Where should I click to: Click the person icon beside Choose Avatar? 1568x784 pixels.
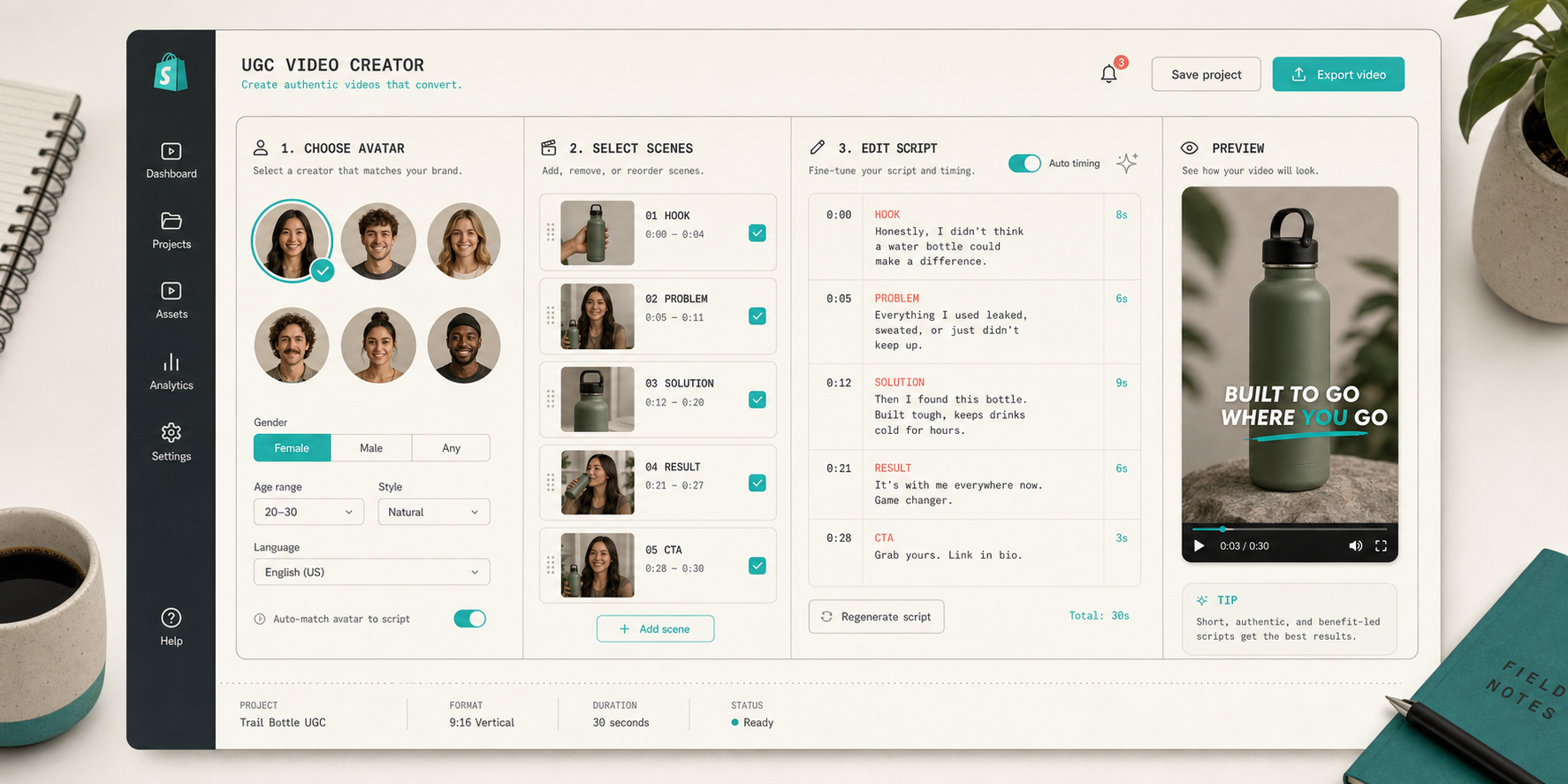pyautogui.click(x=261, y=148)
